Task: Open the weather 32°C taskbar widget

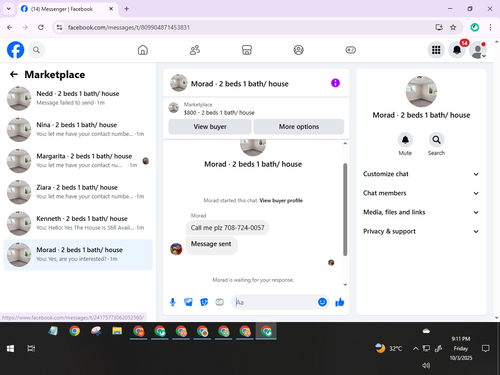Action: (x=389, y=349)
